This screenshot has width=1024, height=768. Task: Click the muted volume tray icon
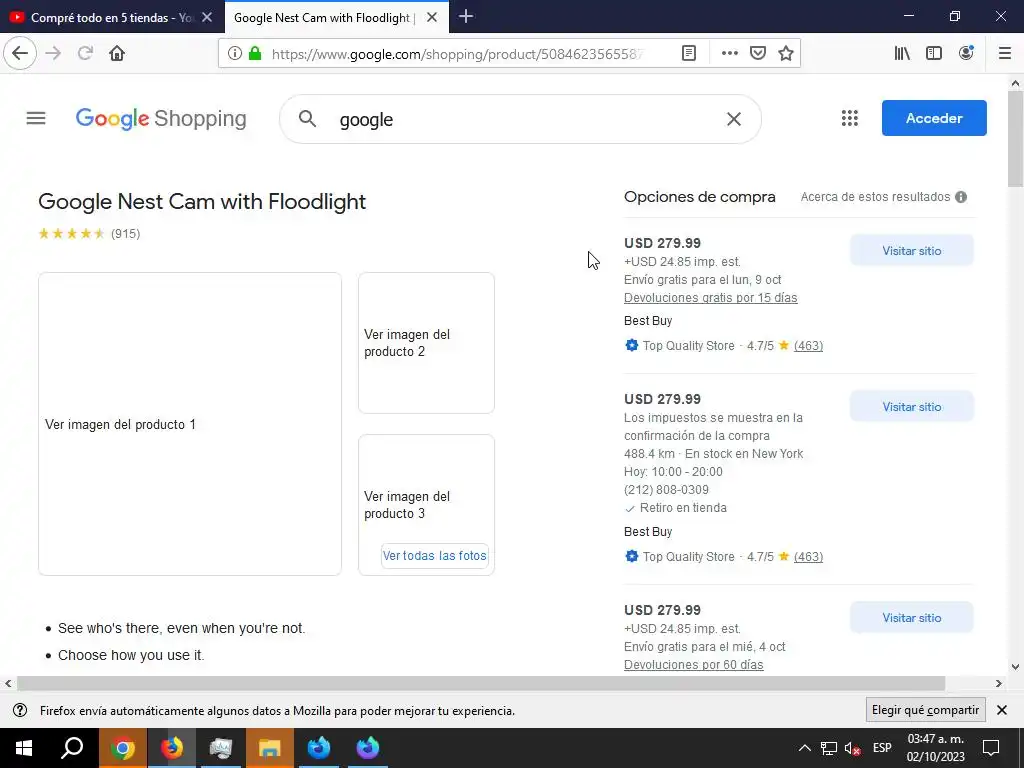[x=852, y=748]
